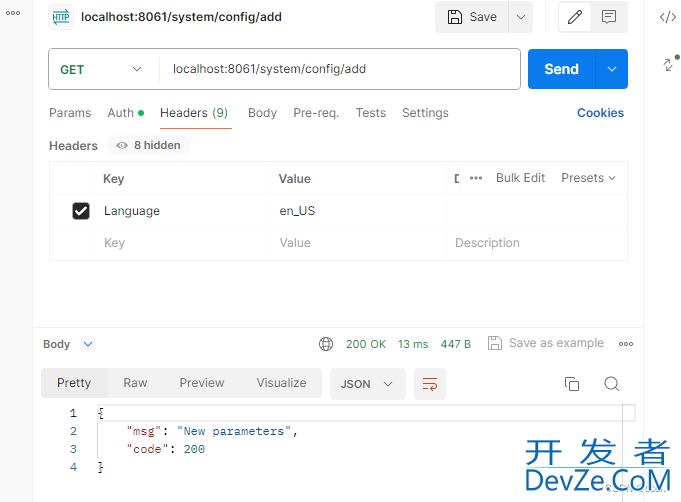Open the Cookies link
Viewport: 681px width, 502px height.
coord(600,113)
